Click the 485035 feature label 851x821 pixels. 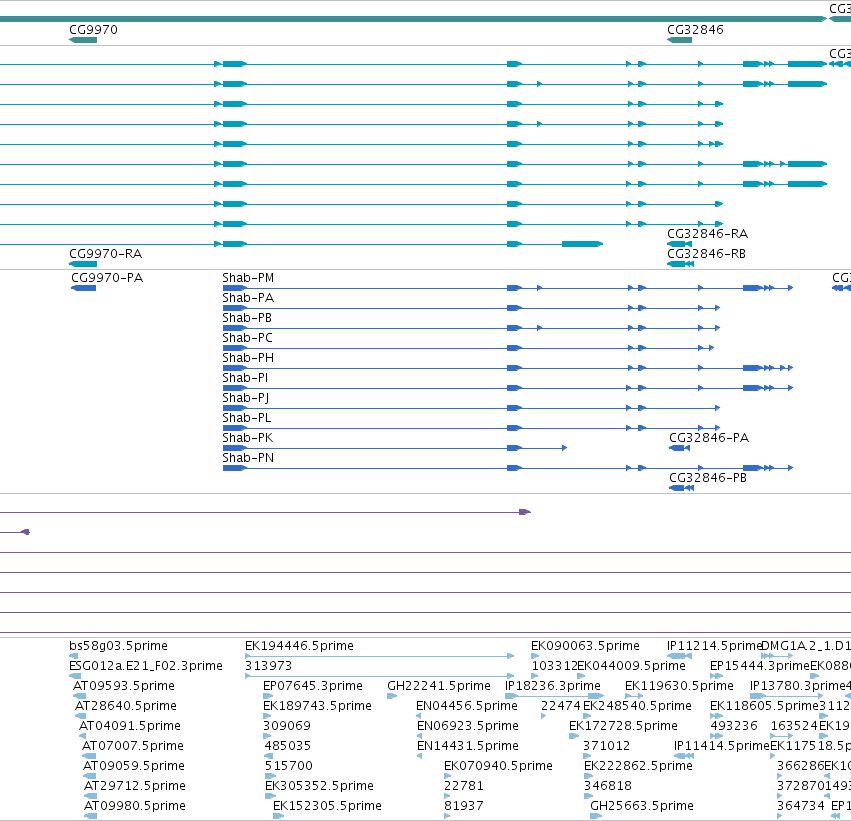pyautogui.click(x=288, y=746)
